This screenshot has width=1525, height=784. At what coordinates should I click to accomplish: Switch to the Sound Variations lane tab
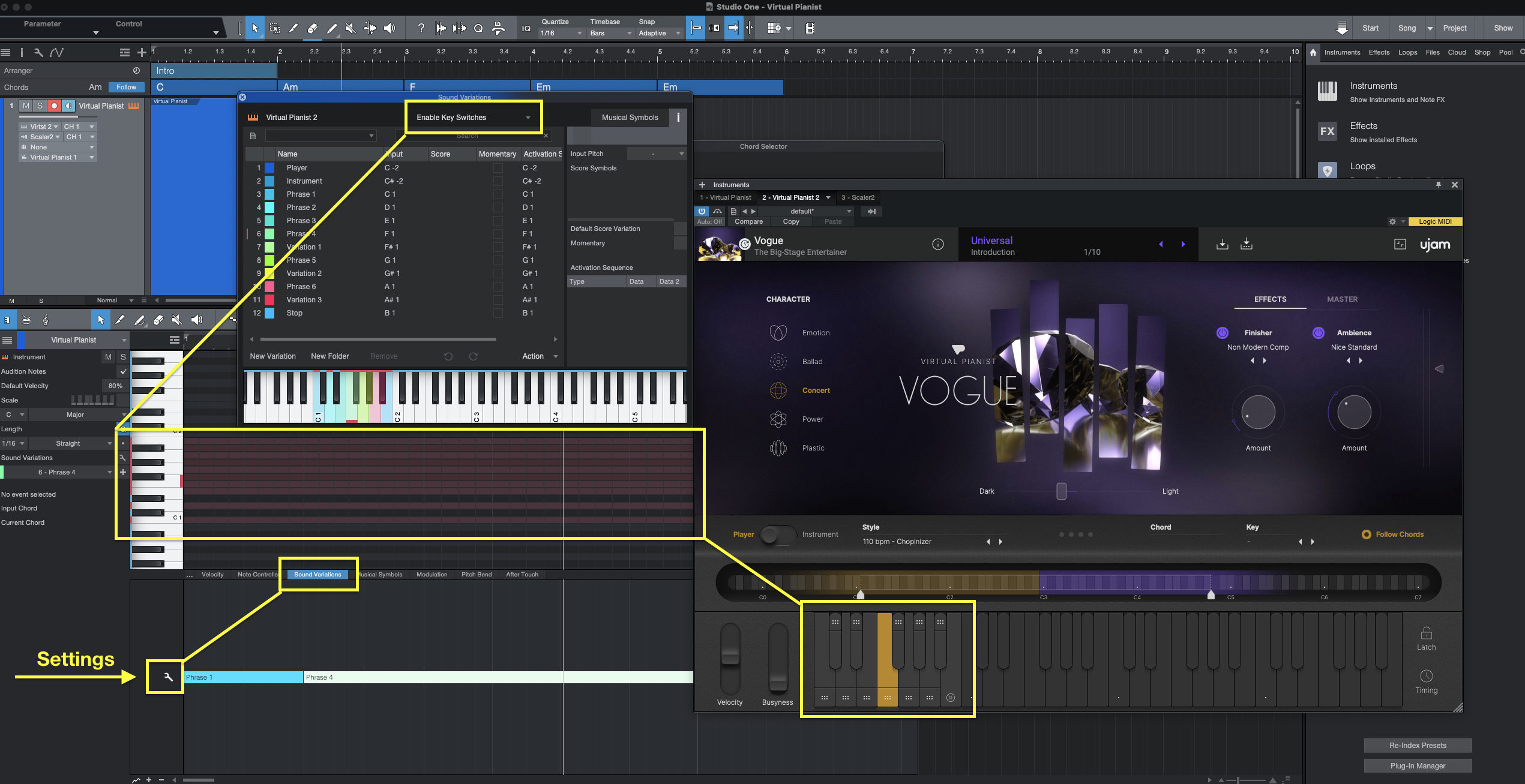(x=317, y=575)
